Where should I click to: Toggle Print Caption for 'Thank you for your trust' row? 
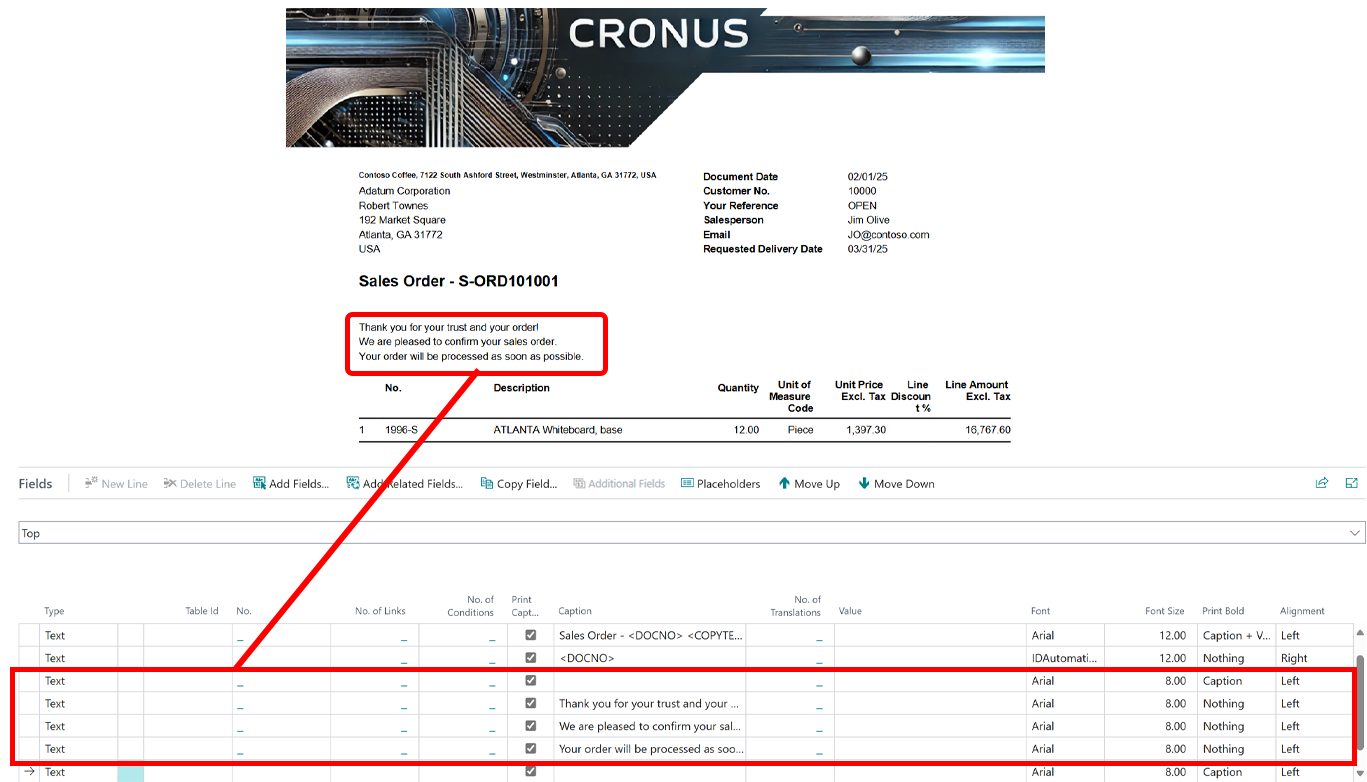(530, 703)
